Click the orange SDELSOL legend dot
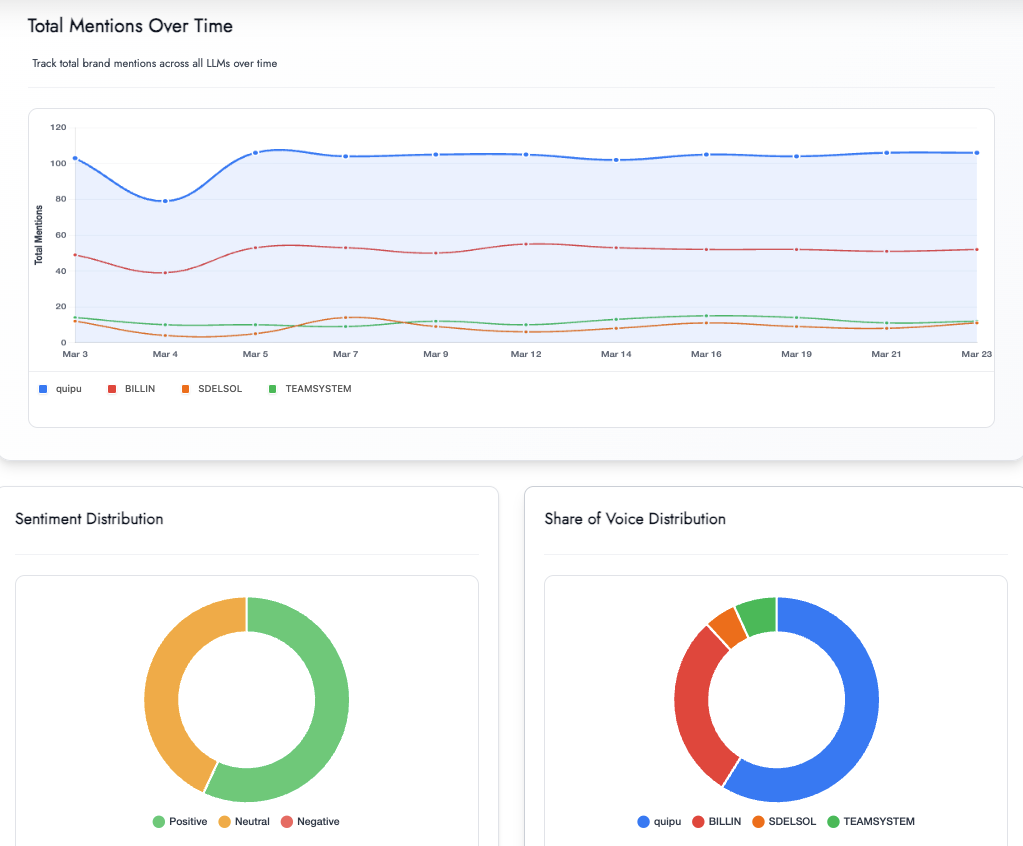The image size is (1023, 846). coord(185,388)
